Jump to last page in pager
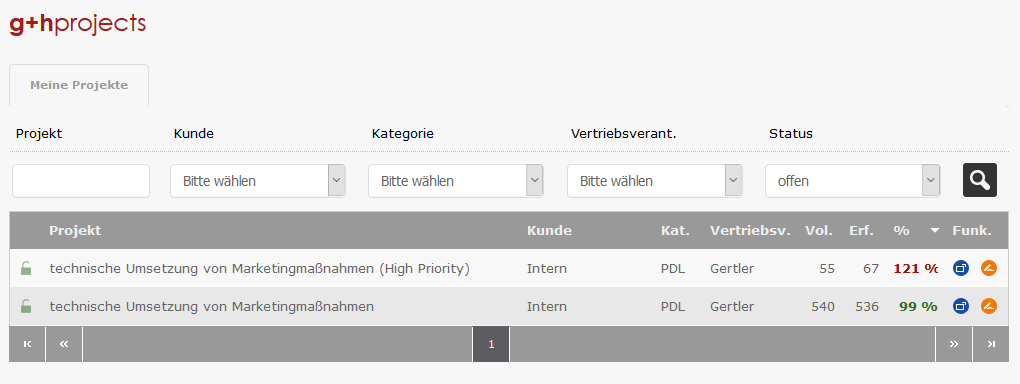This screenshot has height=384, width=1020. click(991, 344)
